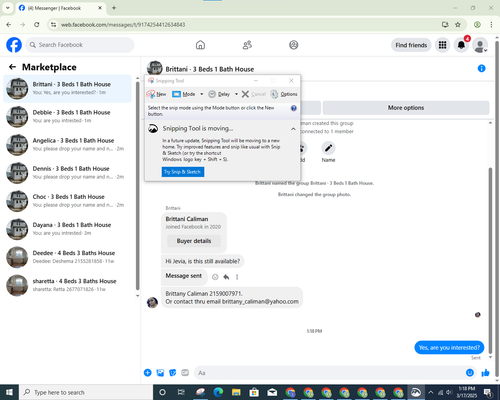Open the Debbie 3 Beds 1 Bath conversation

click(x=67, y=117)
